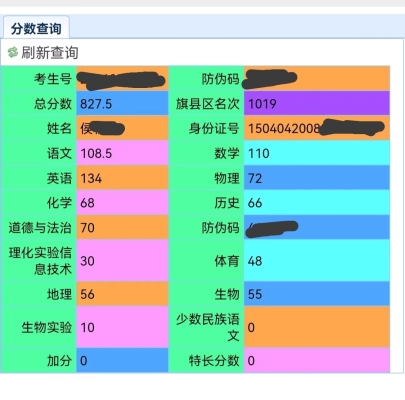Click the 身份证号 value starting 1504042008

[x=284, y=128]
